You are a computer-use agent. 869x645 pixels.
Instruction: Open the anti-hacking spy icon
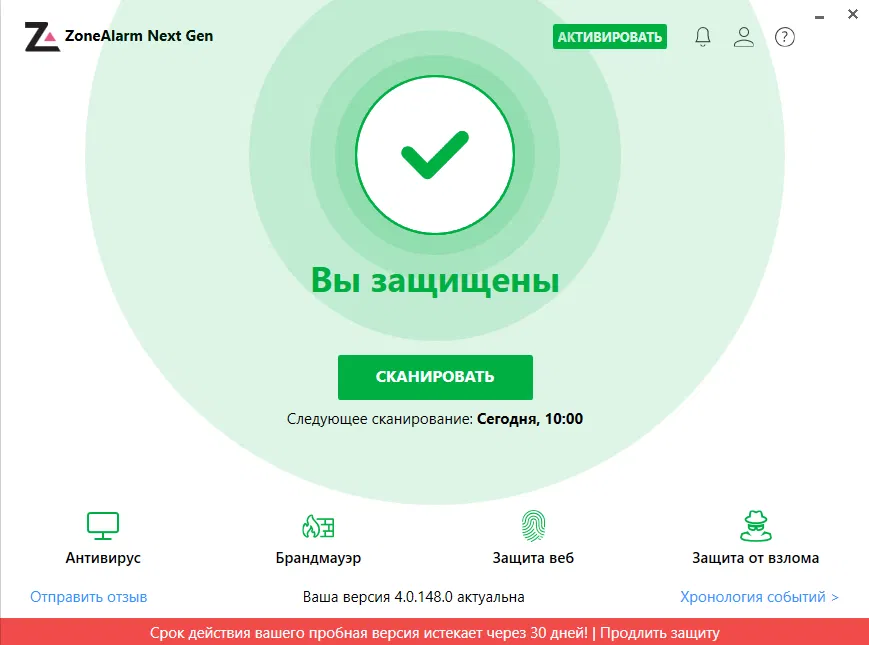[755, 526]
